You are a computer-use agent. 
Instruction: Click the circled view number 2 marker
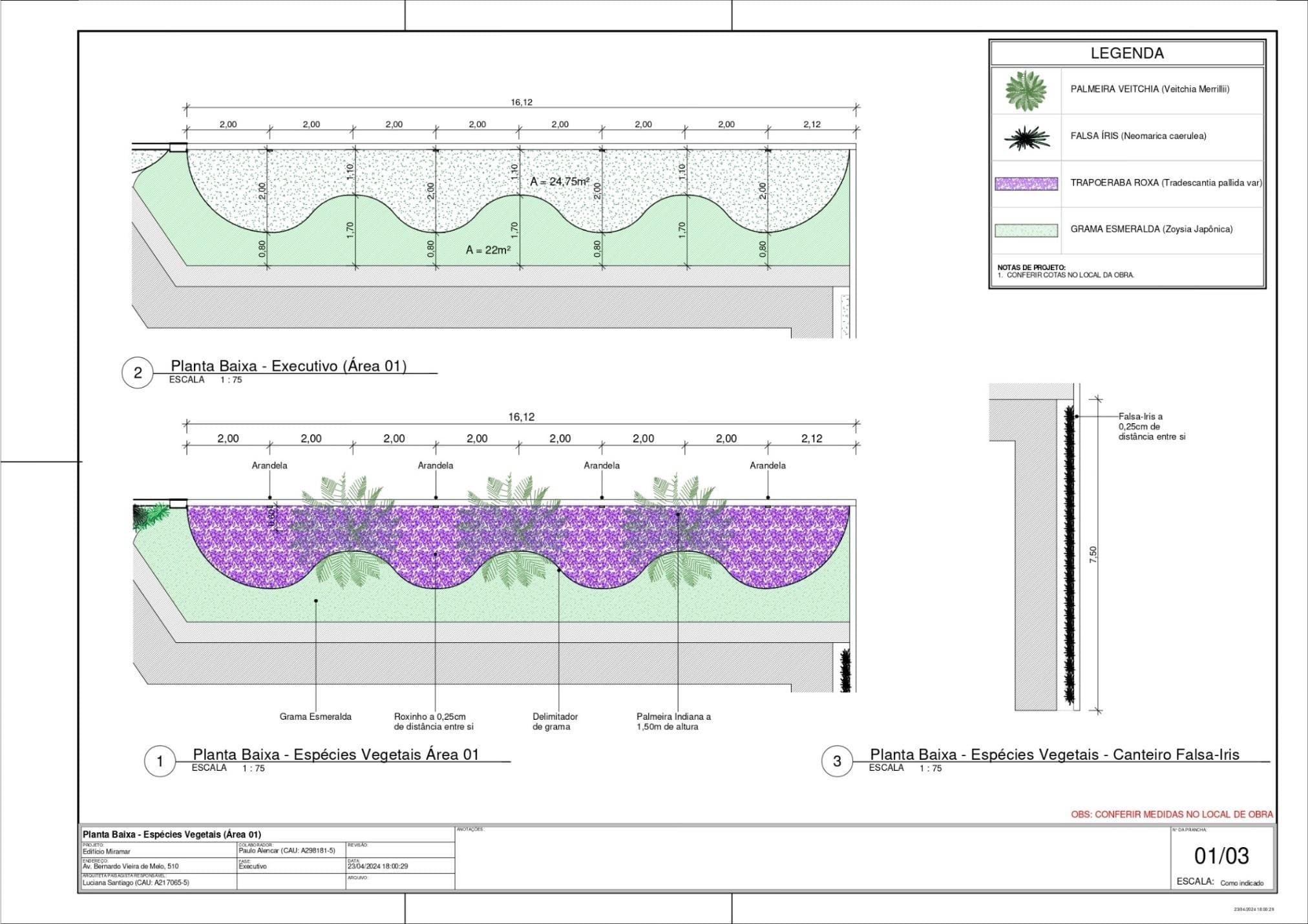pyautogui.click(x=138, y=373)
